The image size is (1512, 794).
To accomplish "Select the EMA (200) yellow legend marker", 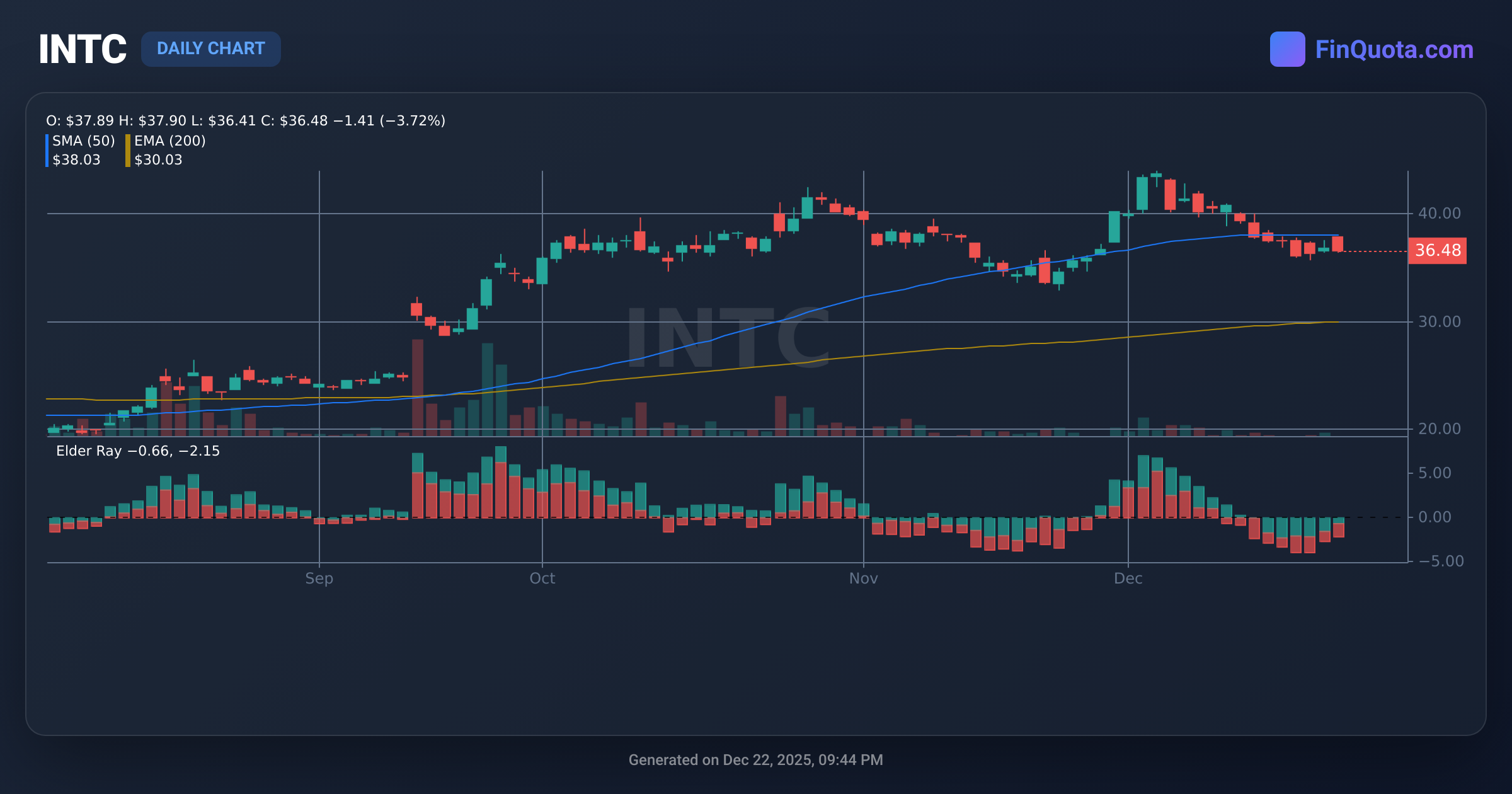I will 127,150.
